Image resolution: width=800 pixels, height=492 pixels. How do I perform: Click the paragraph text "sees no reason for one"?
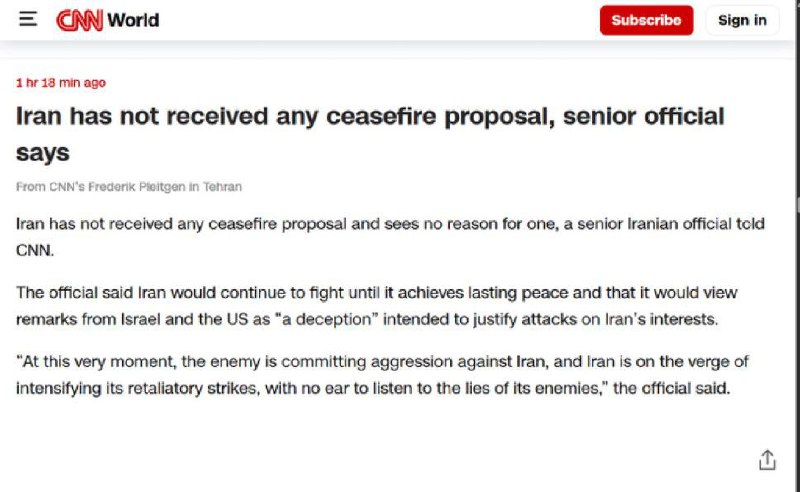[x=470, y=224]
